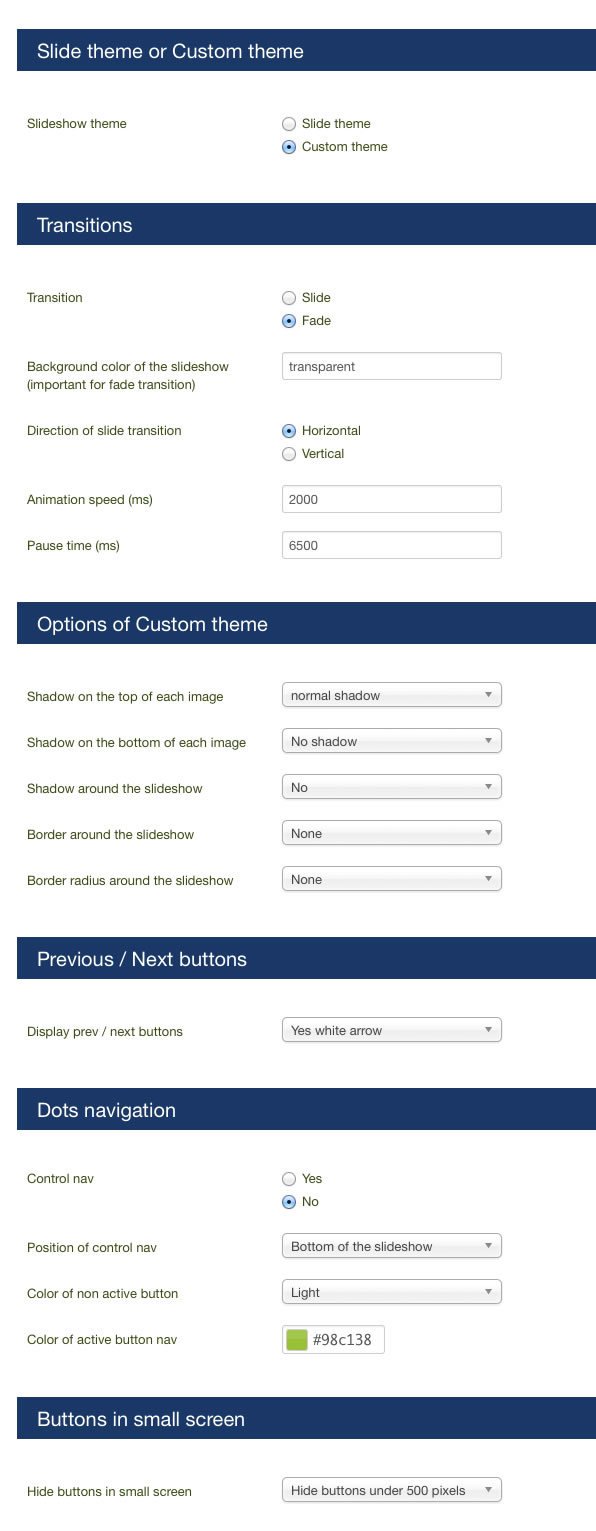596x1531 pixels.
Task: Click the Animation speed input field
Action: (392, 499)
